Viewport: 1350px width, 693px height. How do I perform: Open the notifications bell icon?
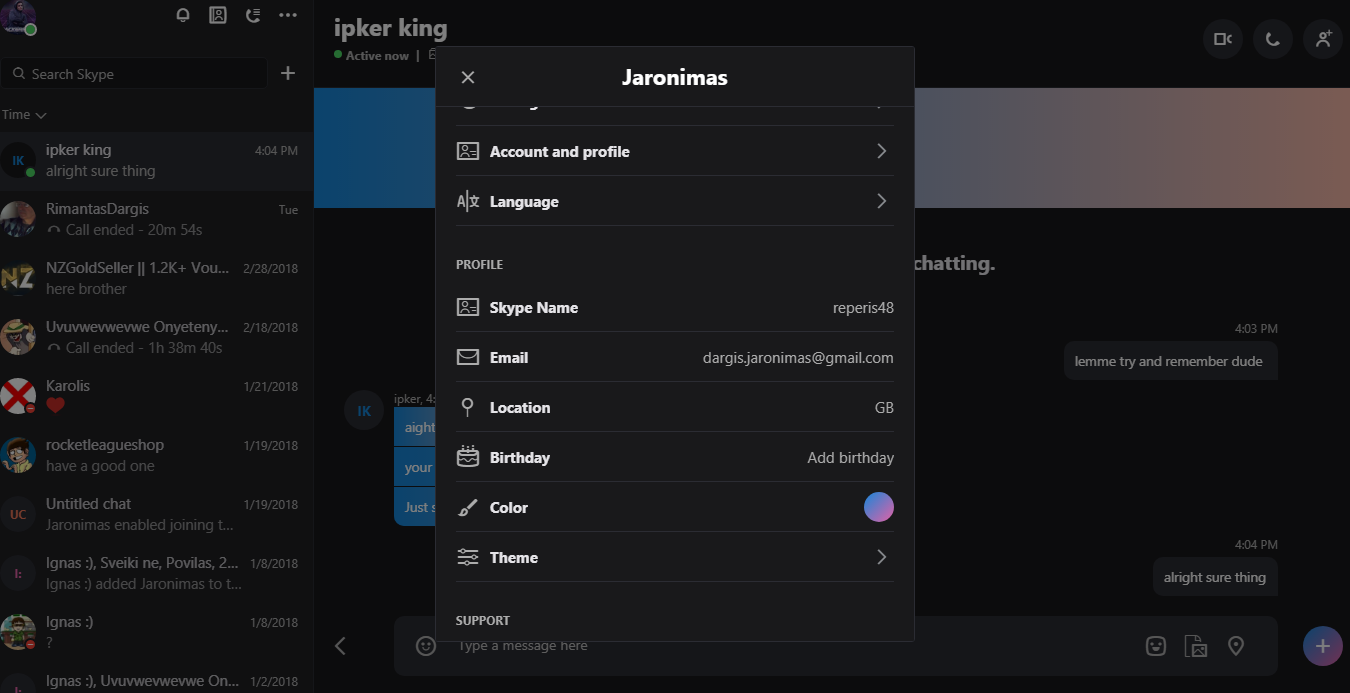click(183, 15)
